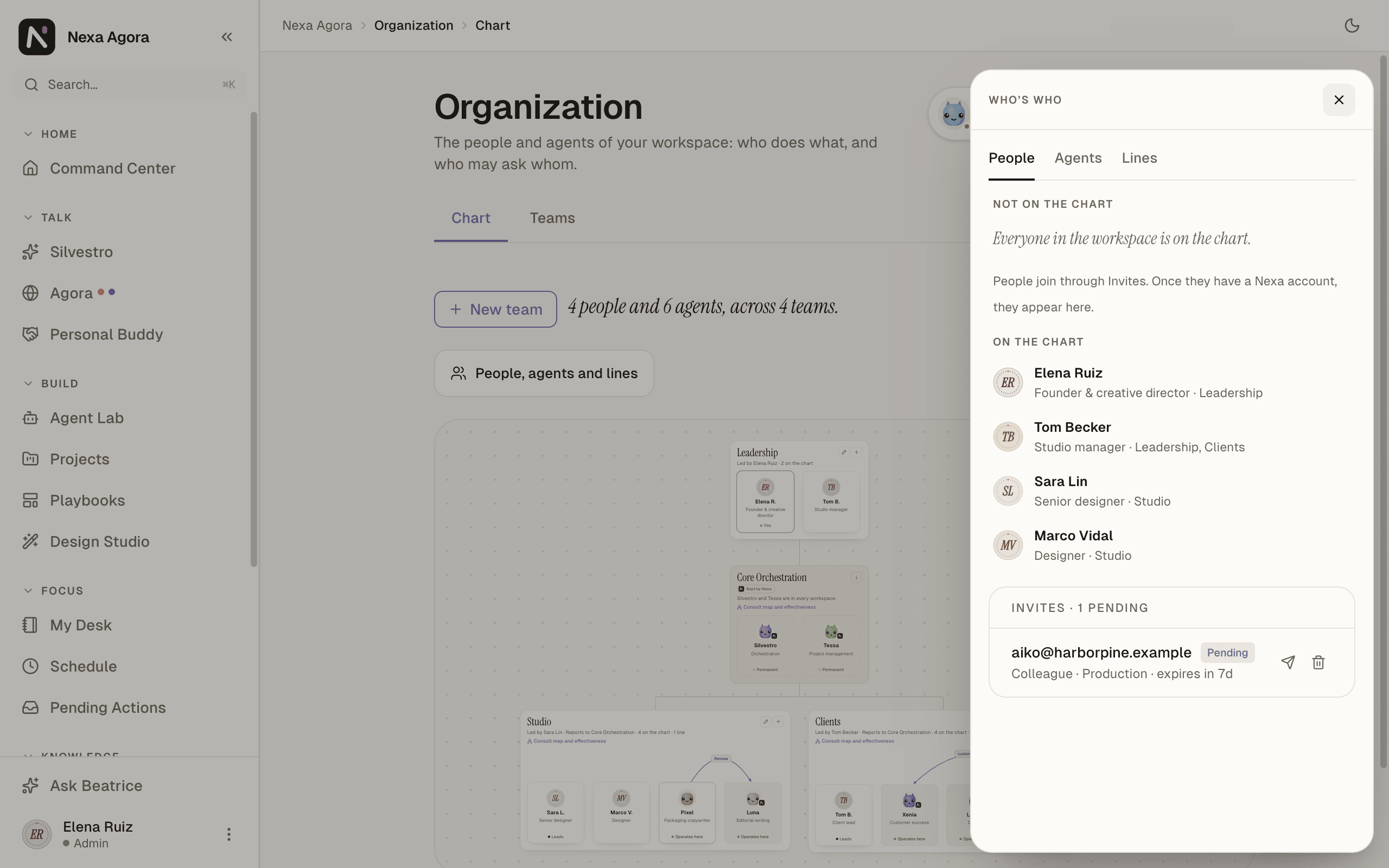This screenshot has height=868, width=1389.
Task: Open Personal Buddy
Action: coord(129,335)
